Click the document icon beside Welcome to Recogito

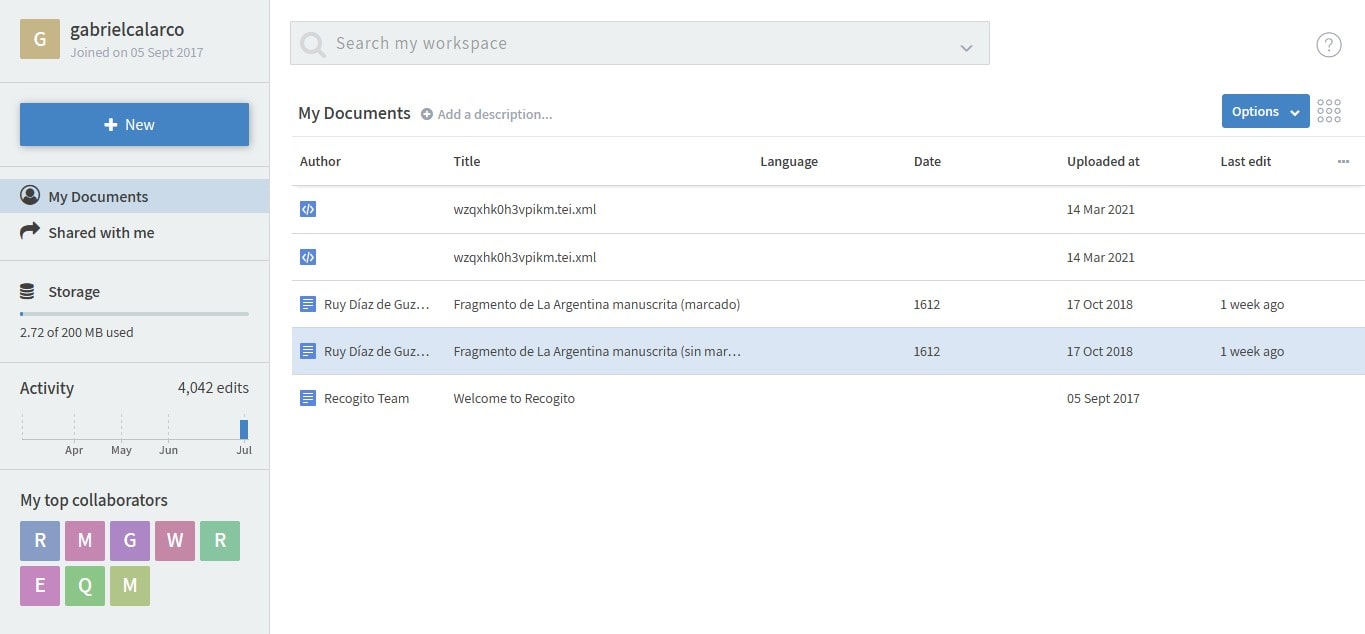tap(307, 398)
